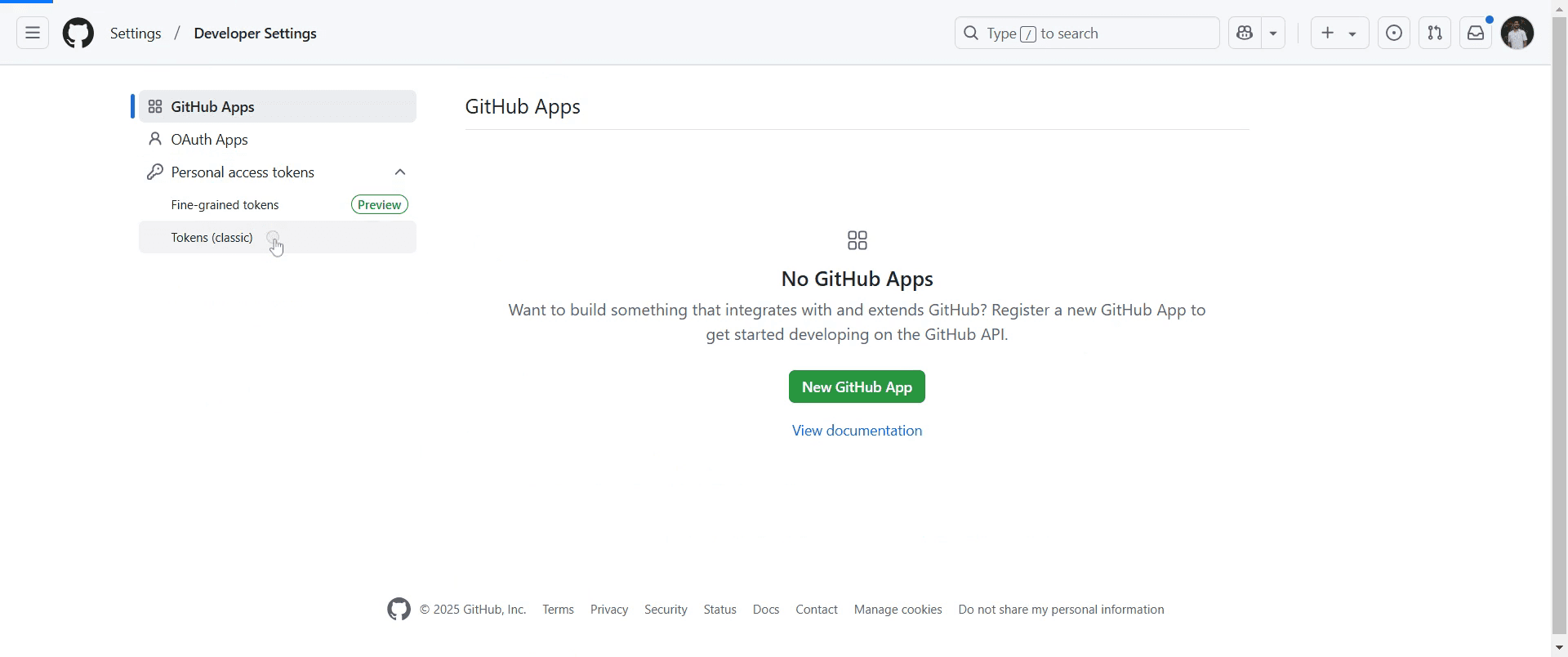Image resolution: width=1568 pixels, height=657 pixels.
Task: Click the person icon beside OAuth Apps
Action: click(x=155, y=139)
